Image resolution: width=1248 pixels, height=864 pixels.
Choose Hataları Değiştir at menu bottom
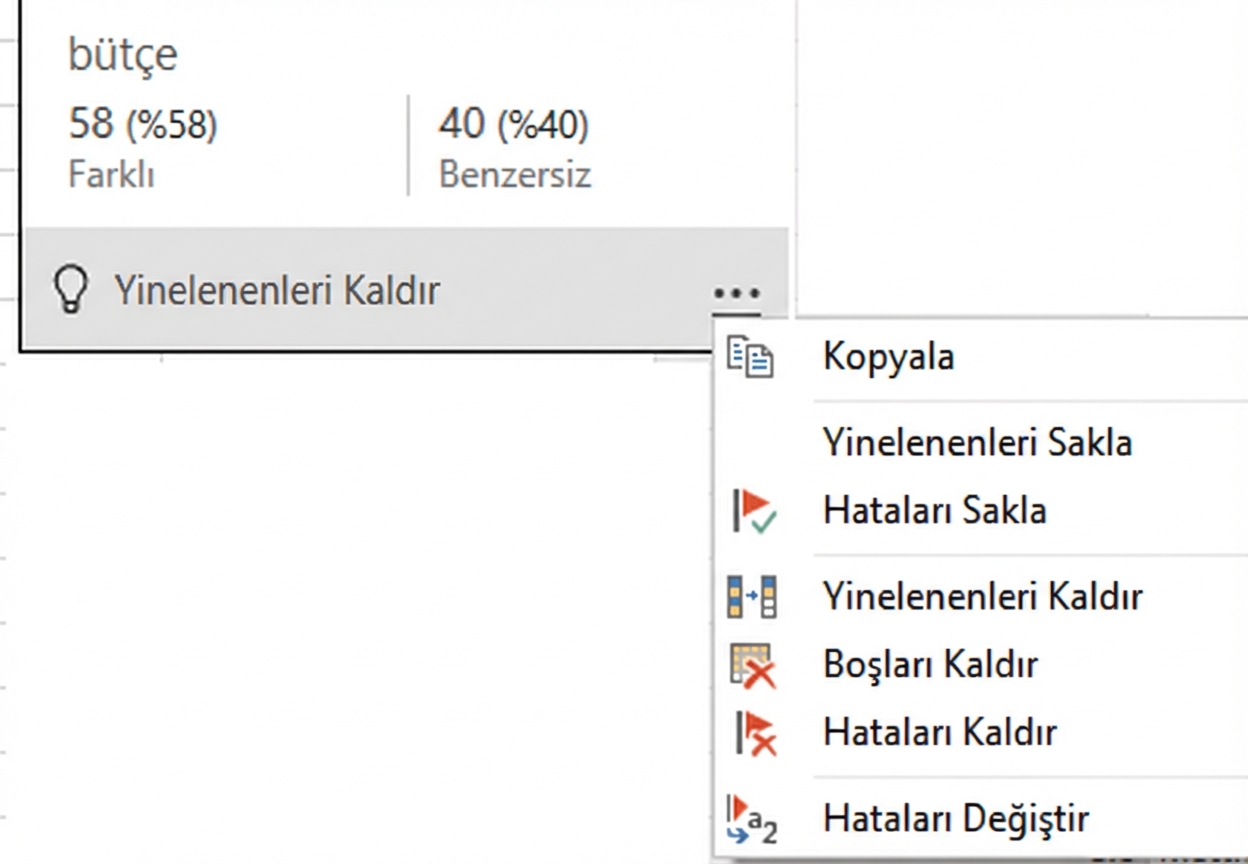tap(955, 817)
